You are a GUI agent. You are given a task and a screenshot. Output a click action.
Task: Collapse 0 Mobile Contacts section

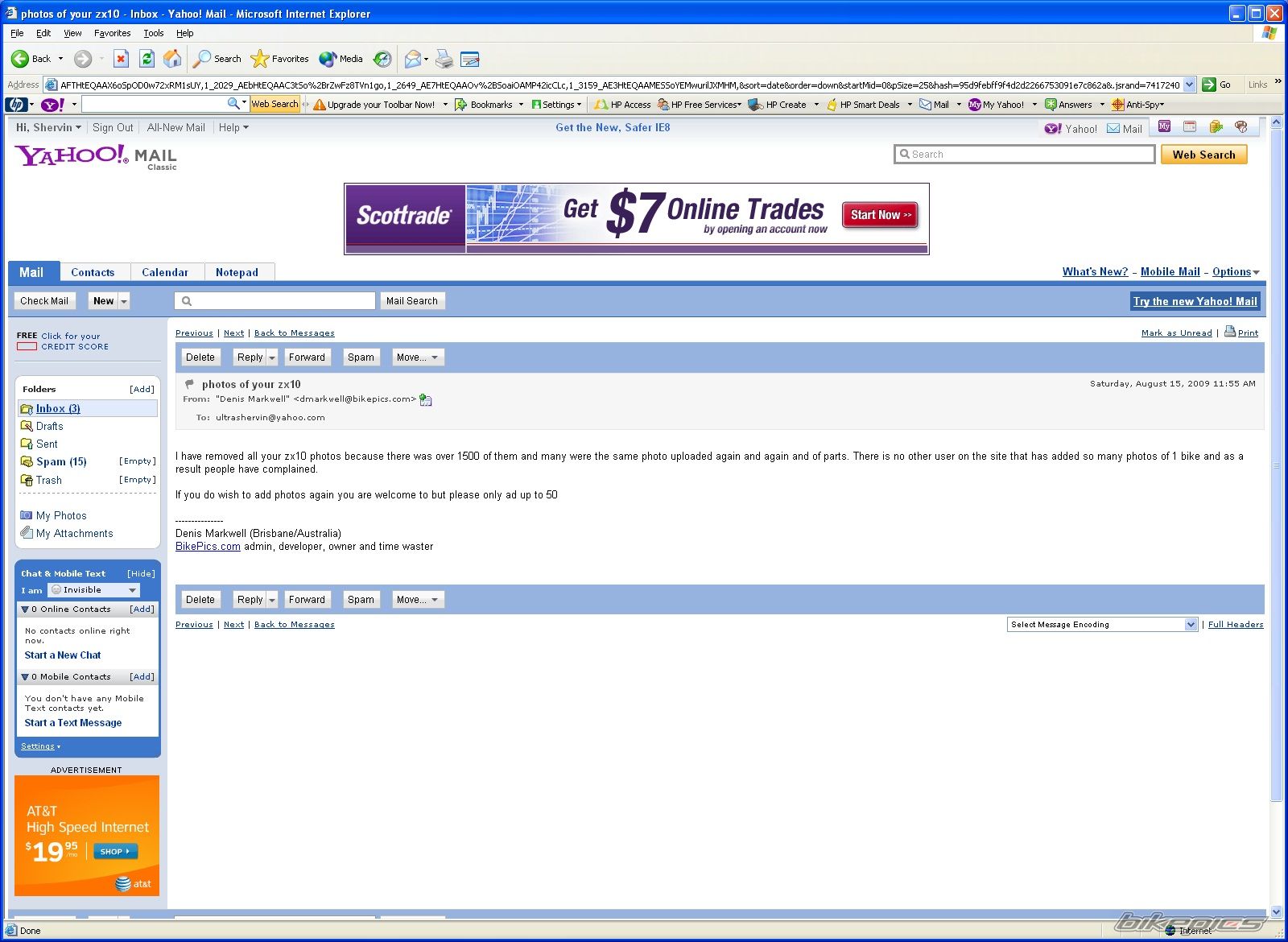[25, 677]
